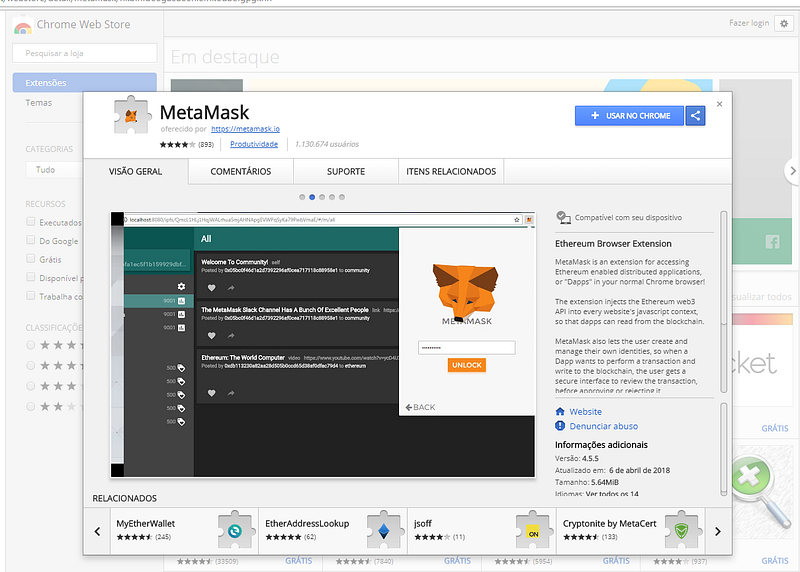This screenshot has height=572, width=800.
Task: Select the third screenshot dot
Action: click(x=322, y=197)
